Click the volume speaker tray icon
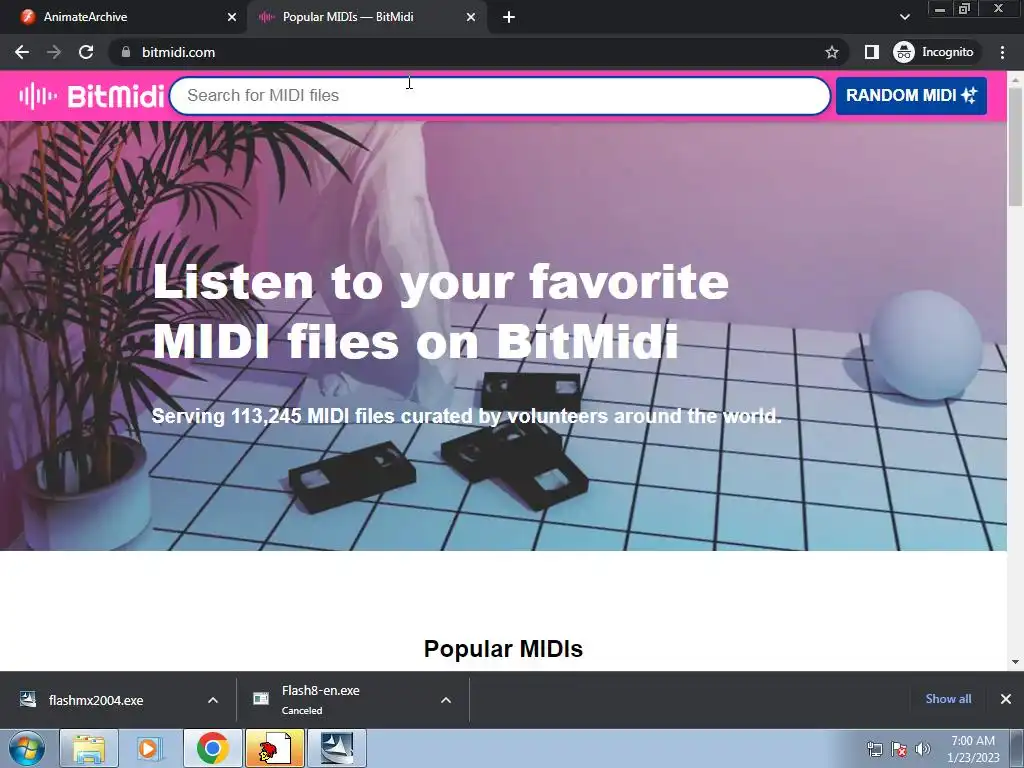 923,749
